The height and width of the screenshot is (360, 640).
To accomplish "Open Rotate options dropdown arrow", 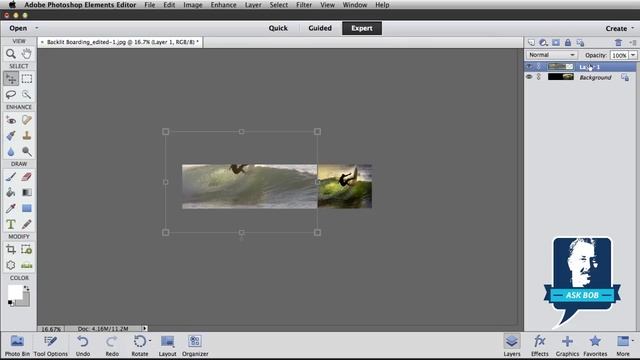I will coord(150,340).
